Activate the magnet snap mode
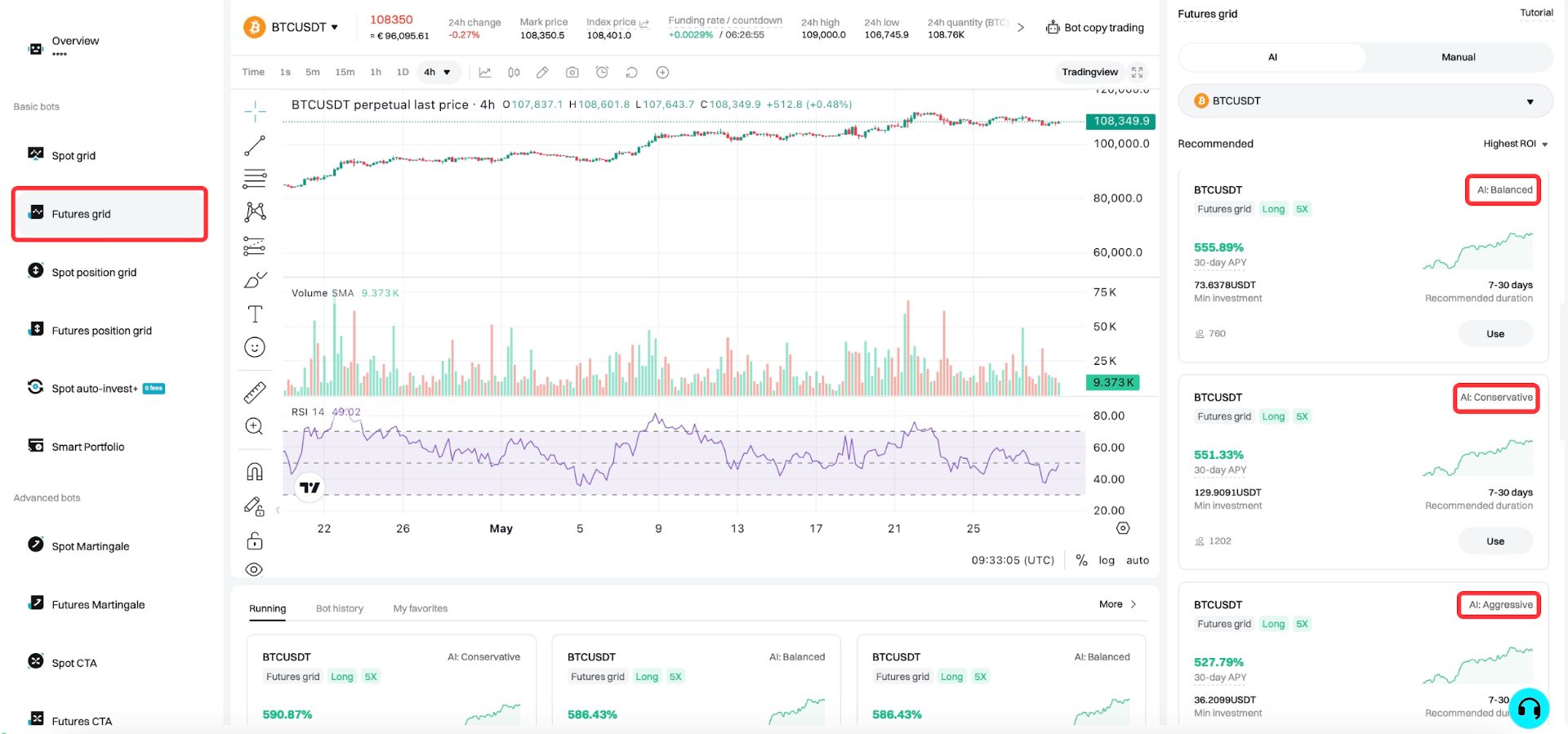This screenshot has height=734, width=1568. pos(255,472)
